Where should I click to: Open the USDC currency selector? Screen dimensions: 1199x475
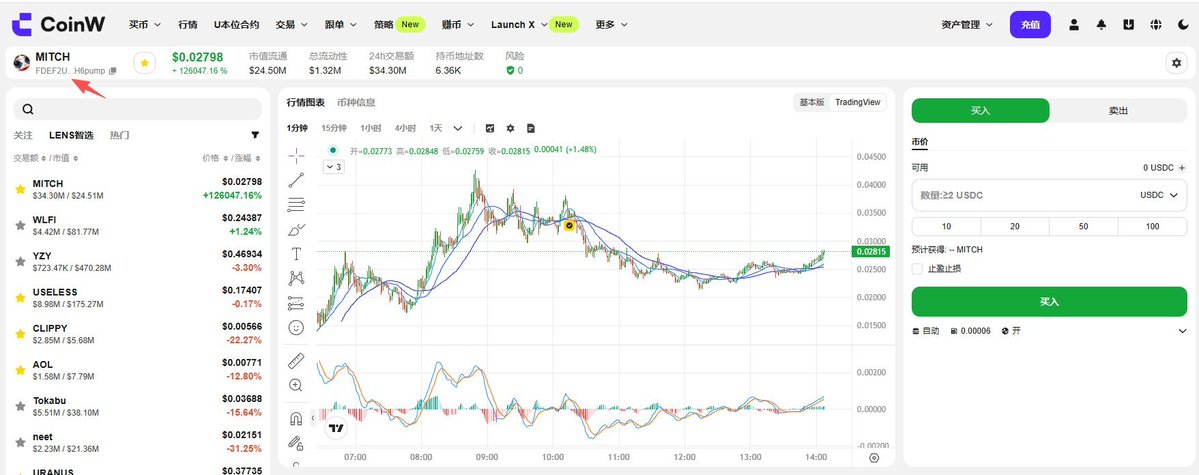(1159, 195)
